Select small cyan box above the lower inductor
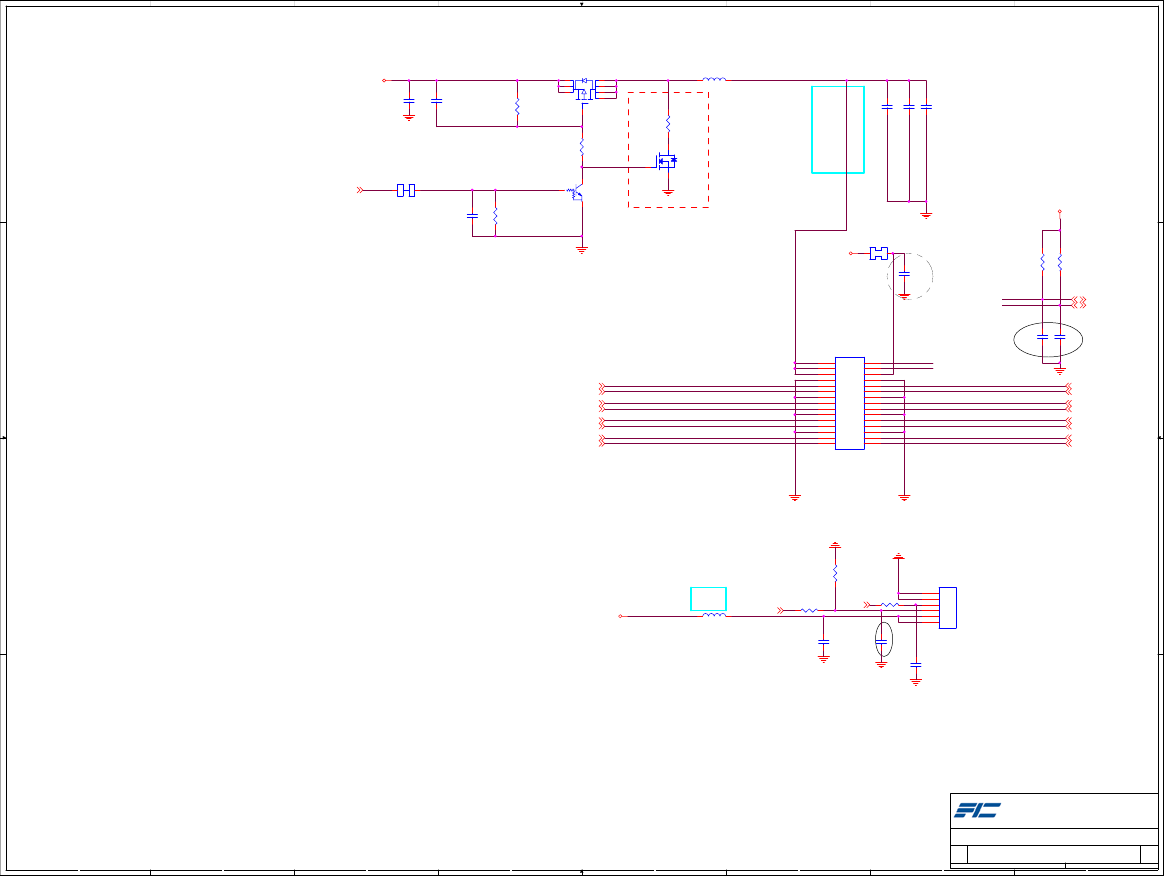Image resolution: width=1164 pixels, height=876 pixels. (708, 599)
